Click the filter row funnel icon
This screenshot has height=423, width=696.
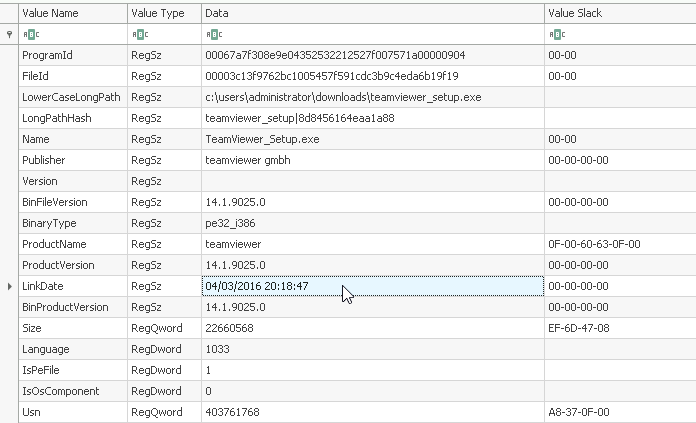(x=9, y=34)
